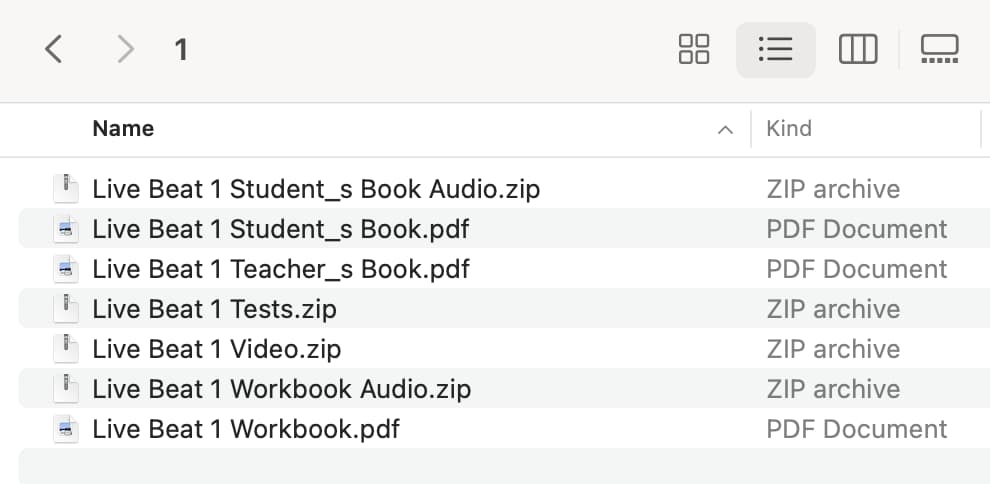Viewport: 990px width, 484px height.
Task: Click the empty row below Workbook.pdf
Action: (x=504, y=466)
